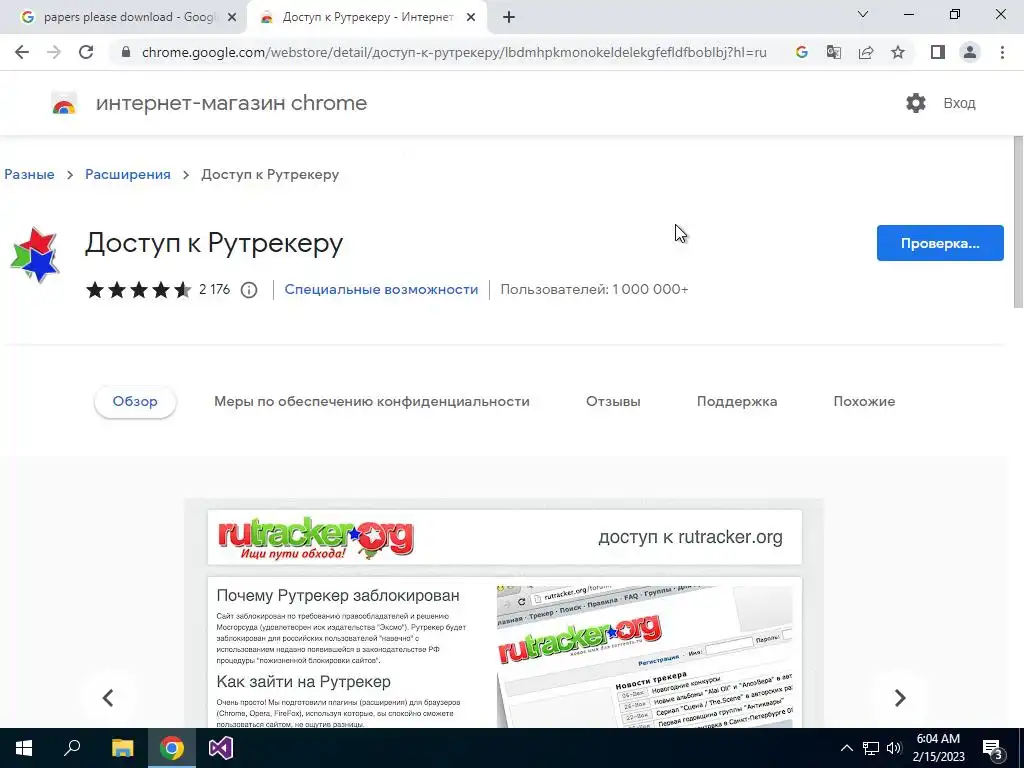Go to the 'Расширения' breadcrumb link
Screen dimensions: 1024x768
coord(128,174)
